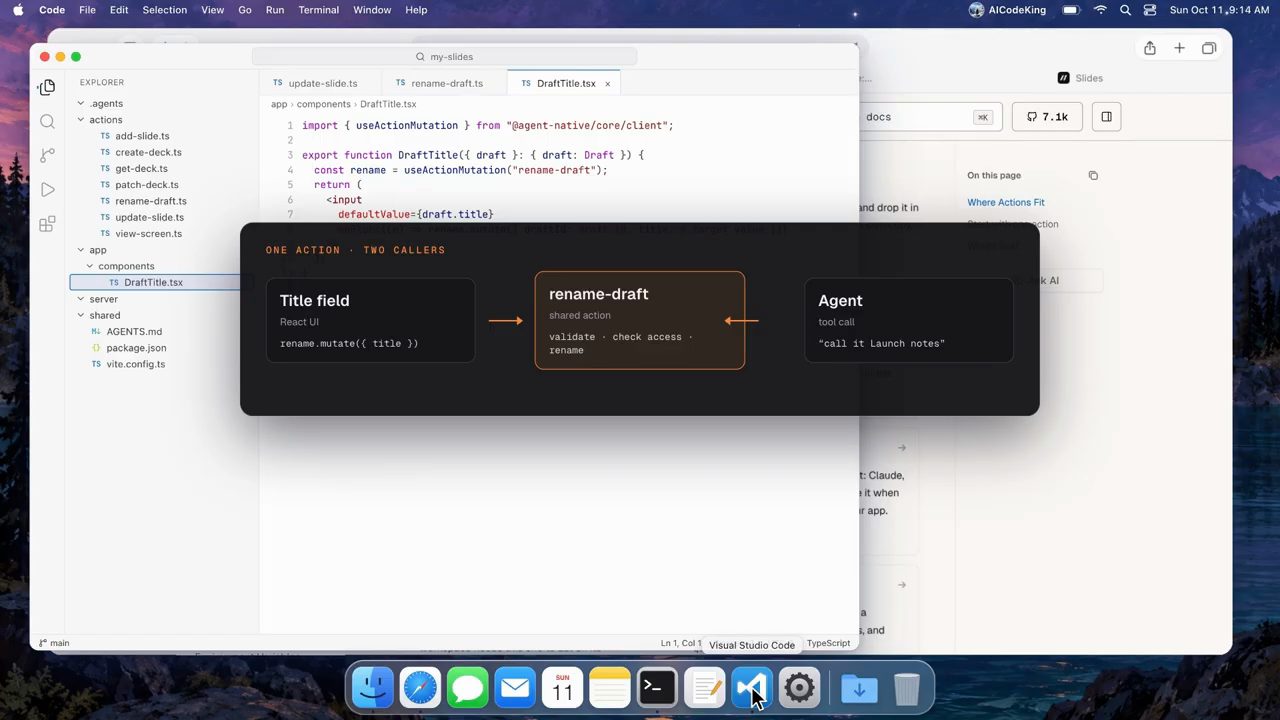Click TypeScript language mode in status bar
The width and height of the screenshot is (1280, 720).
tap(828, 643)
